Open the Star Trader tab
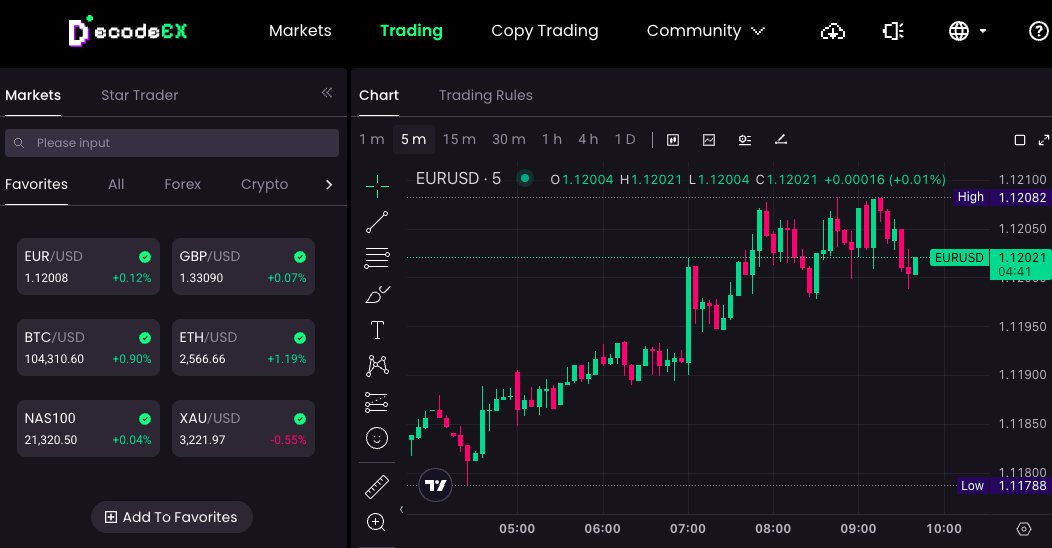The height and width of the screenshot is (548, 1052). pos(139,95)
